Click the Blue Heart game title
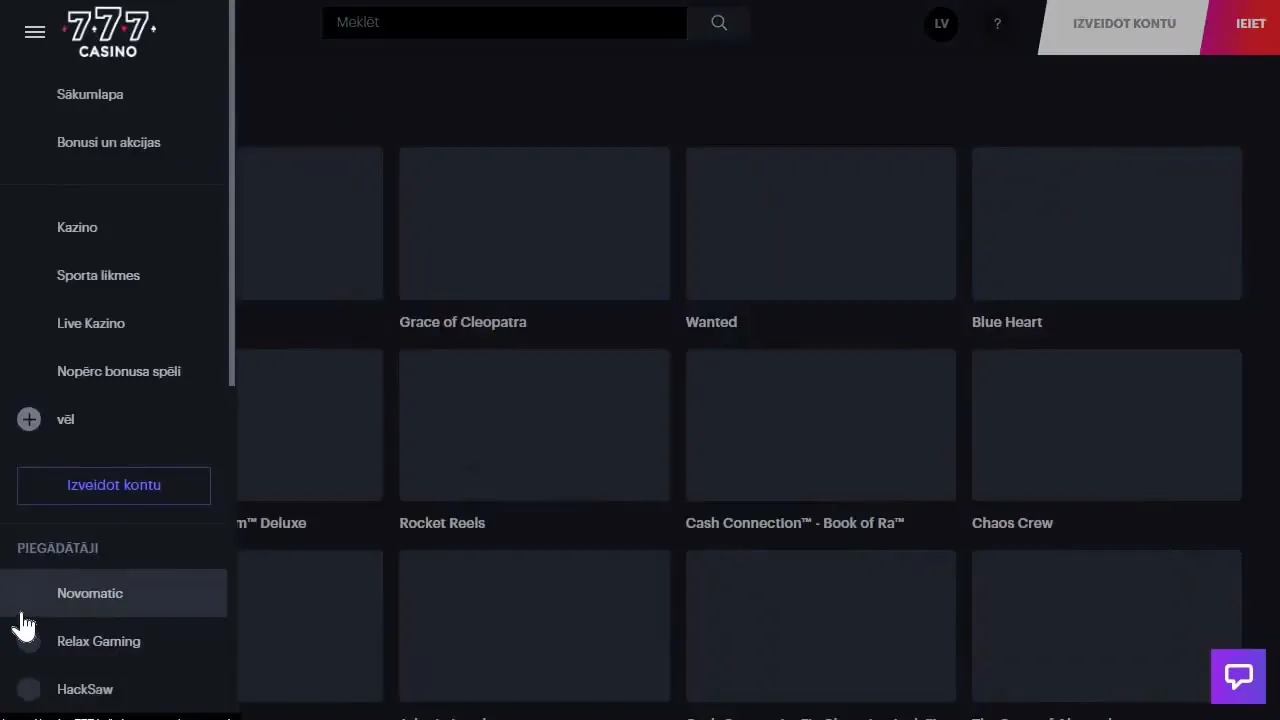 1007,322
